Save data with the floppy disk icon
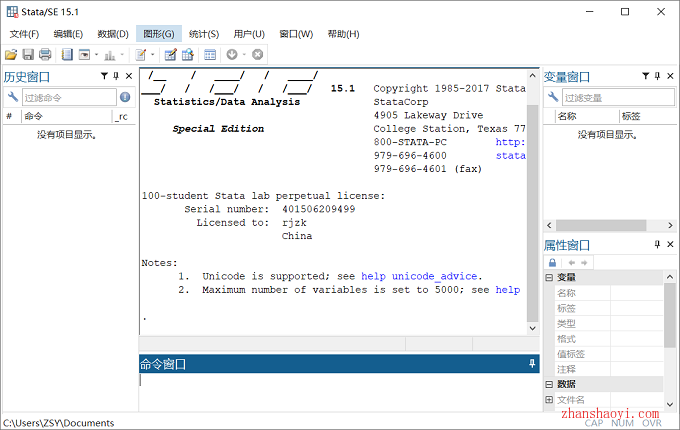Screen dimensions: 680x430 click(x=28, y=55)
